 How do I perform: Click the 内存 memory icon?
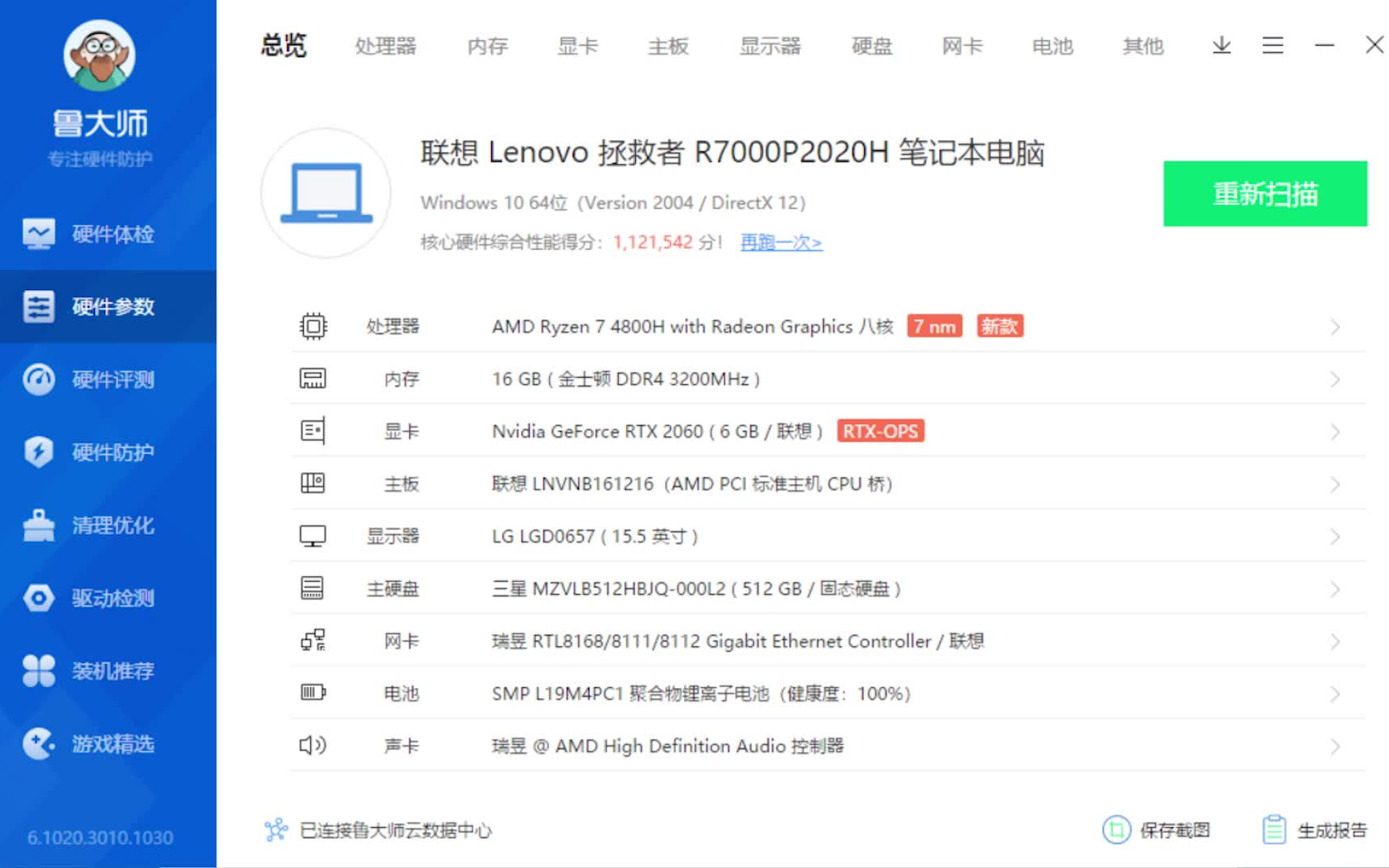pyautogui.click(x=313, y=379)
